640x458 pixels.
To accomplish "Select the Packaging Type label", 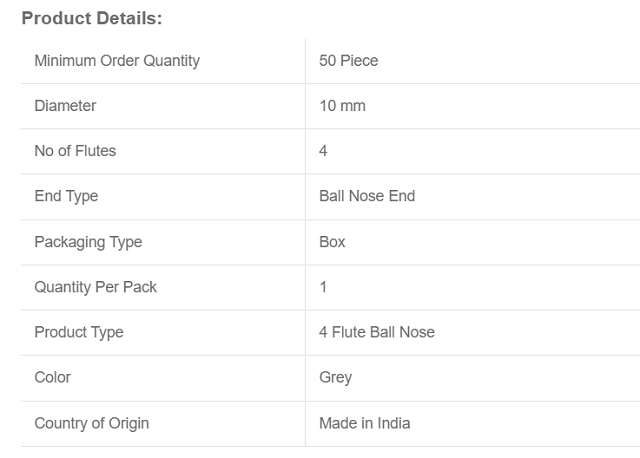I will (88, 242).
